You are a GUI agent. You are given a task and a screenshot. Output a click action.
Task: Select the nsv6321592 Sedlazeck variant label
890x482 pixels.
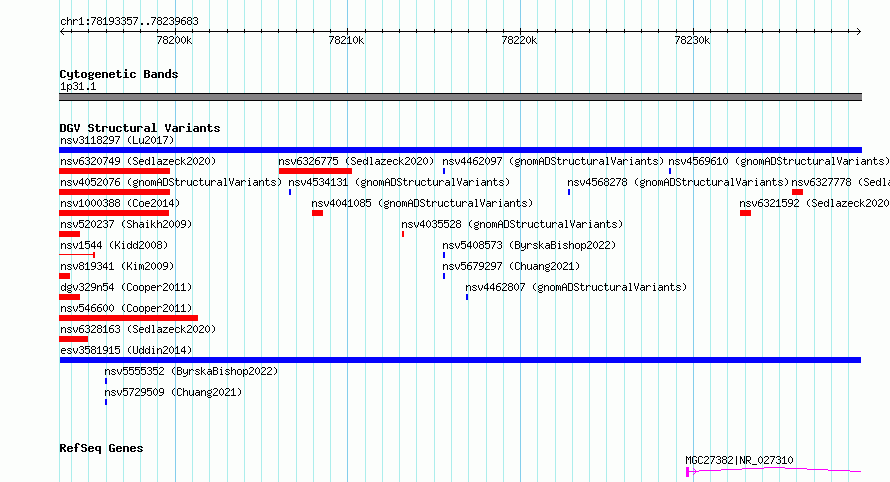814,203
